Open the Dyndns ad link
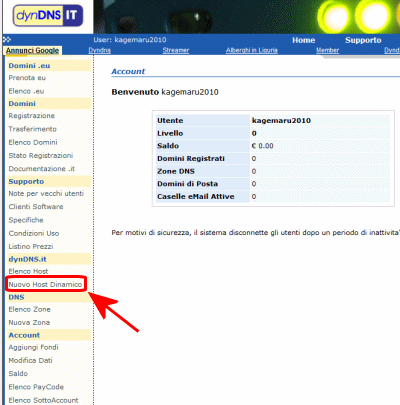 click(100, 50)
